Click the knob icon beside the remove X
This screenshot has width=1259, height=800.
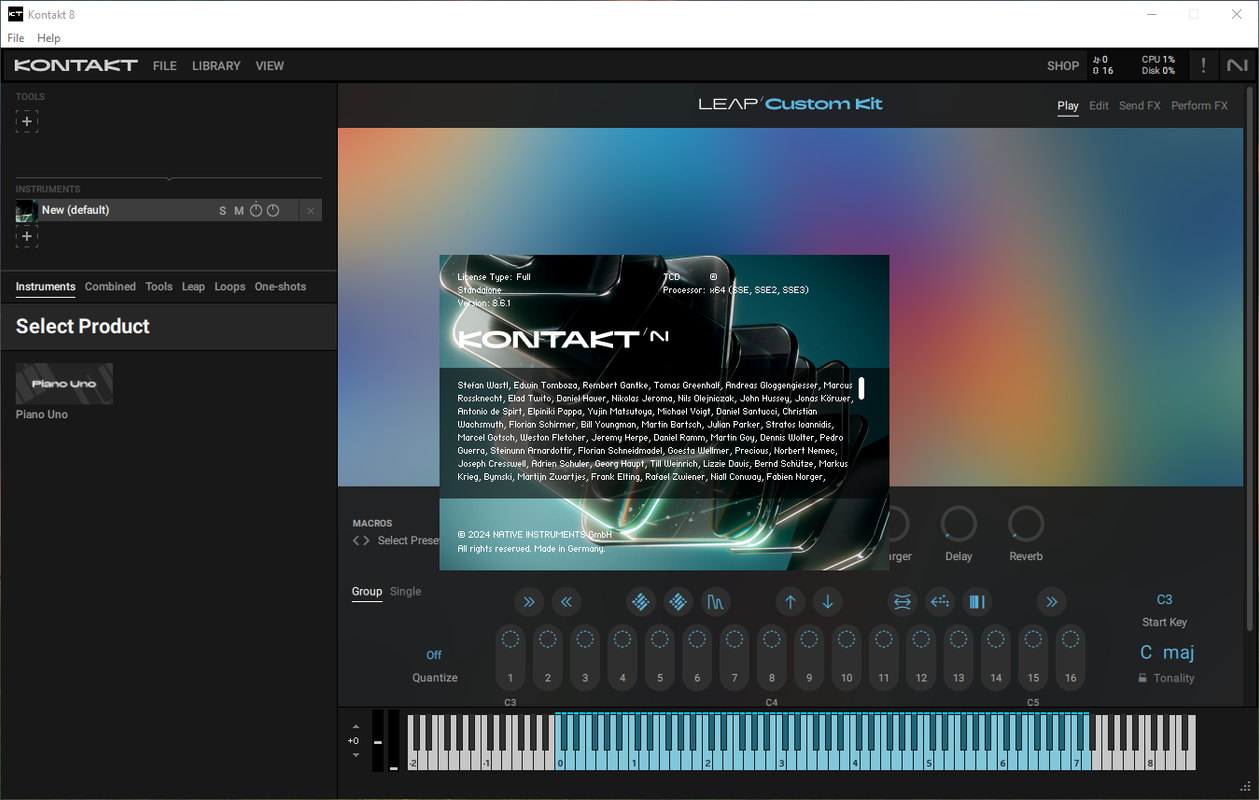click(x=273, y=210)
